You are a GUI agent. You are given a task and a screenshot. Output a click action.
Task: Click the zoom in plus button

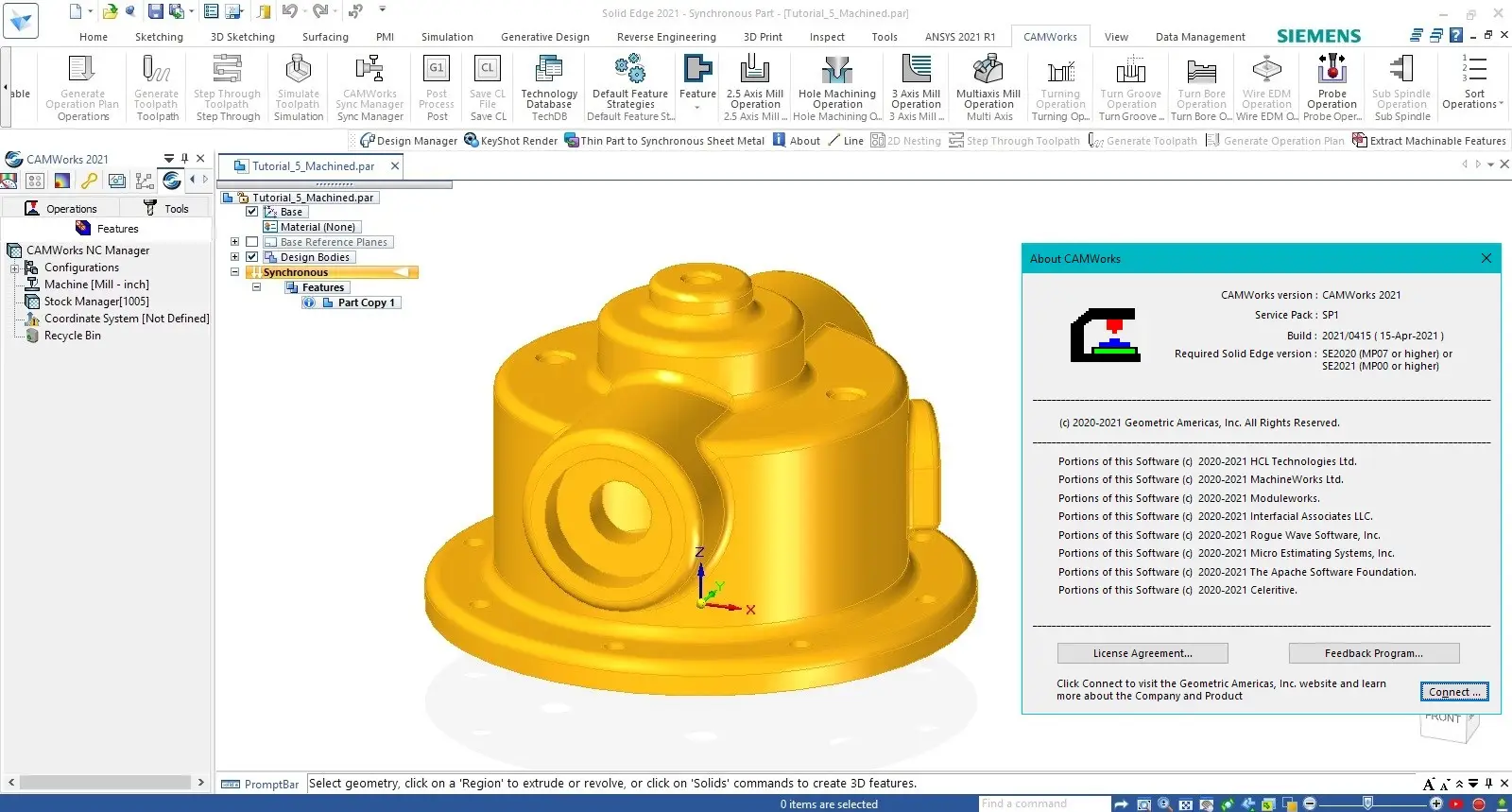(1436, 804)
